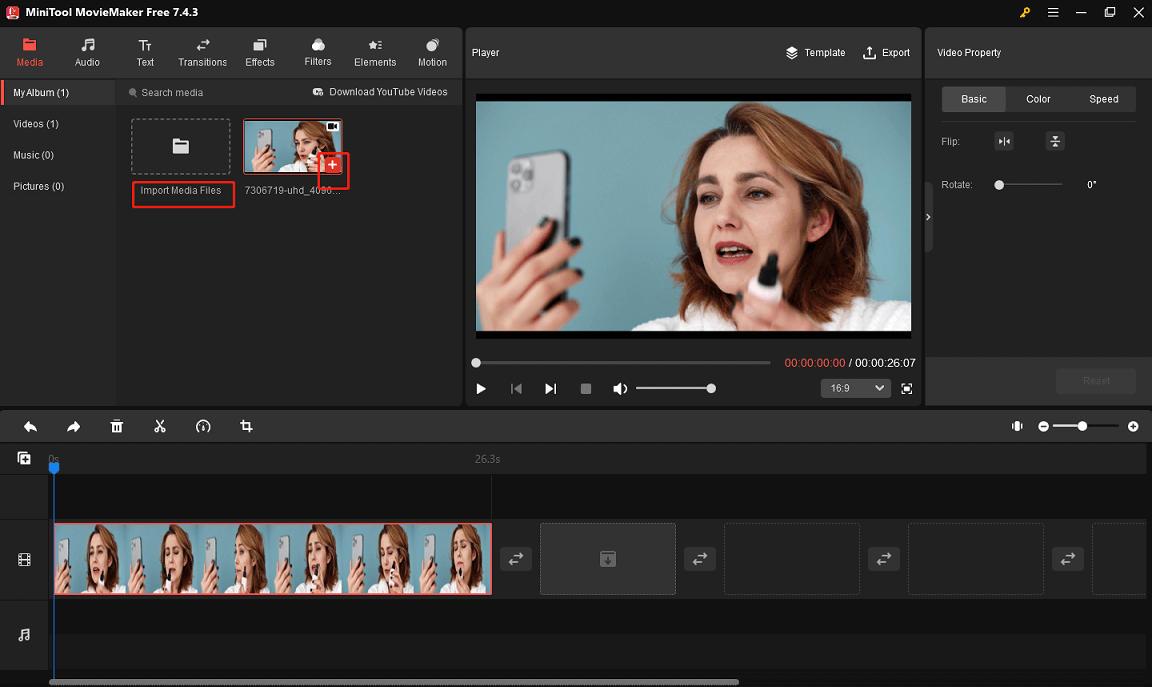Screen dimensions: 1152x687
Task: Open the 16:9 aspect ratio dropdown
Action: 856,388
